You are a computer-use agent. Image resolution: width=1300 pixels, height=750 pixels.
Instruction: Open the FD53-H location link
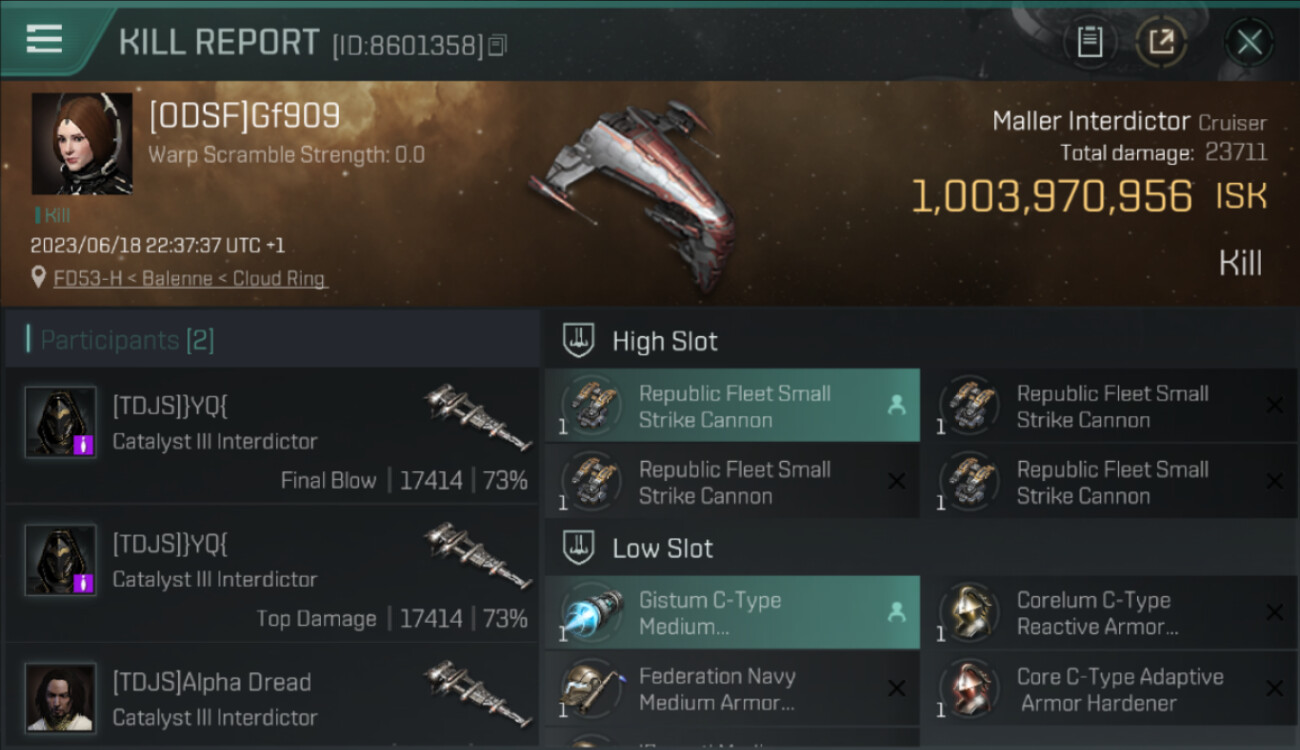point(190,279)
